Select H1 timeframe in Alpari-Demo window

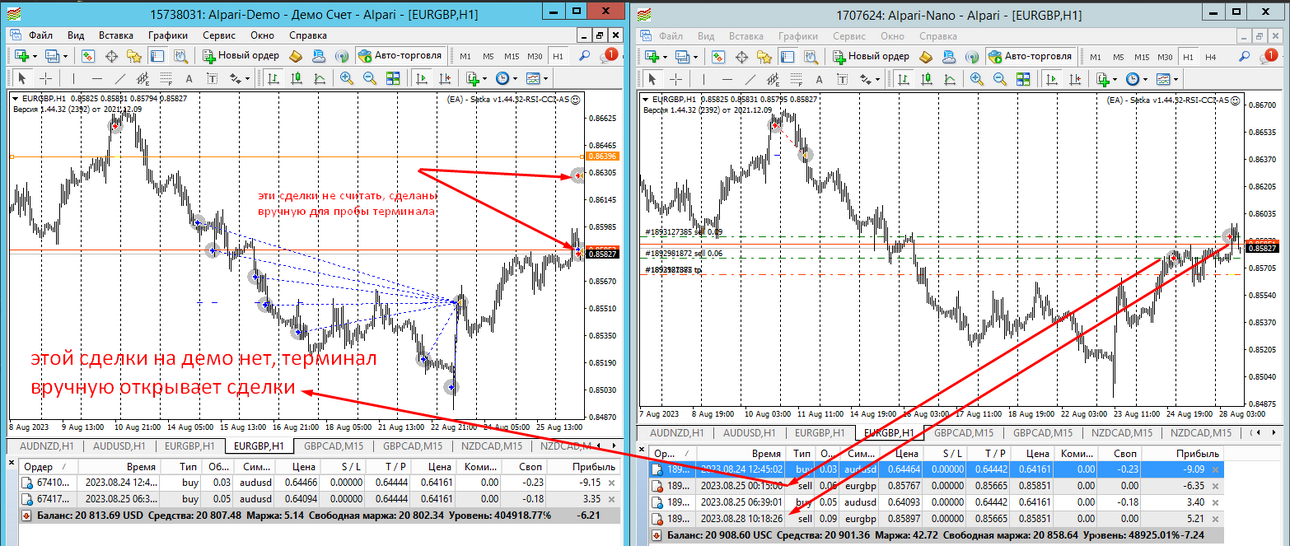(558, 56)
